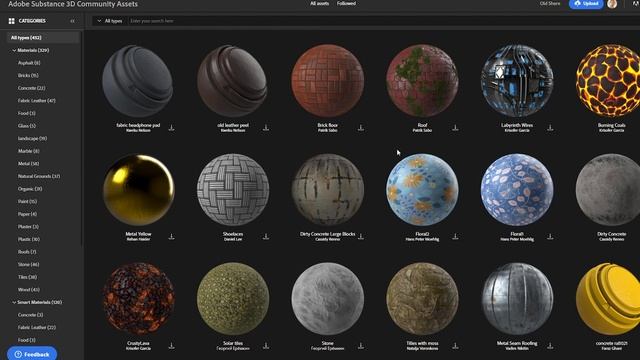Download the Stone material
This screenshot has height=360, width=640.
pos(361,346)
